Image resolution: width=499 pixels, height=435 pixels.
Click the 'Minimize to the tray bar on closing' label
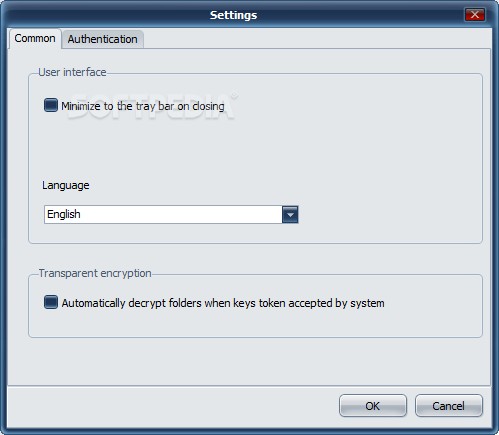143,106
